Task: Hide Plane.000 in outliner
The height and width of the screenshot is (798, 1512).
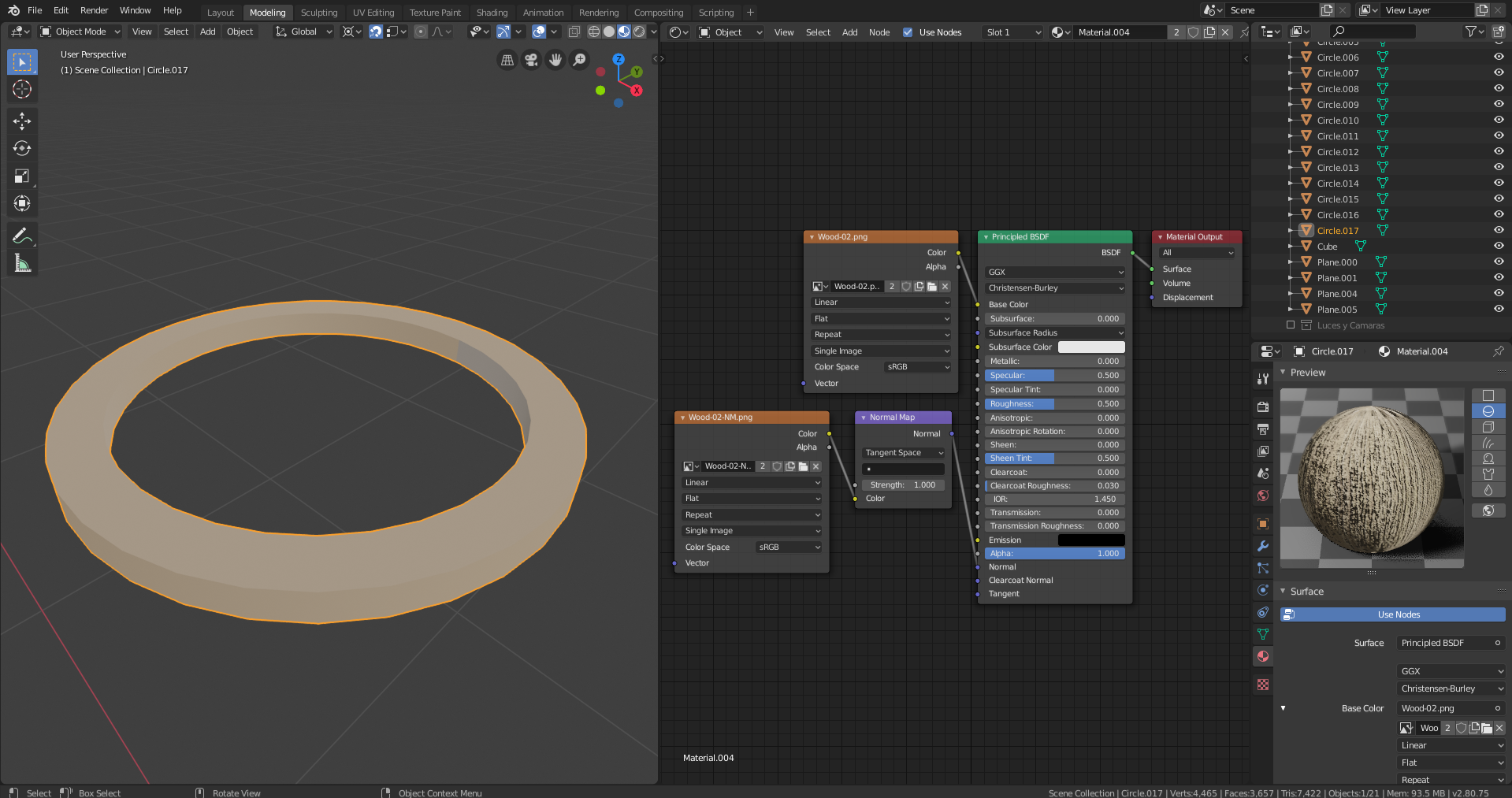Action: tap(1499, 262)
